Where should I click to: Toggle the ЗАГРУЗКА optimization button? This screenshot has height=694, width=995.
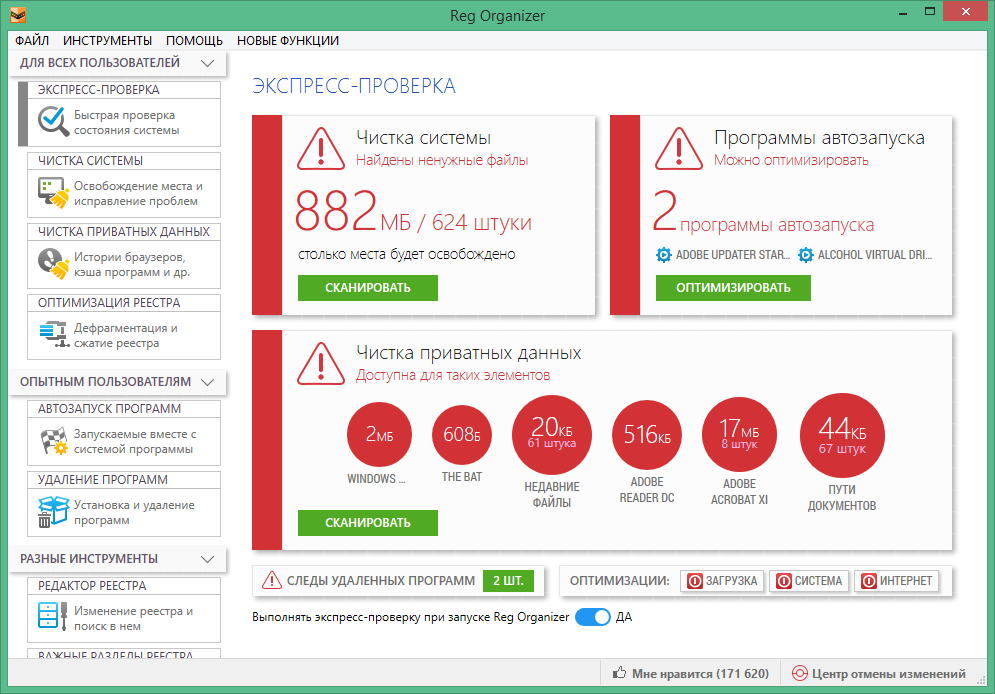click(723, 581)
